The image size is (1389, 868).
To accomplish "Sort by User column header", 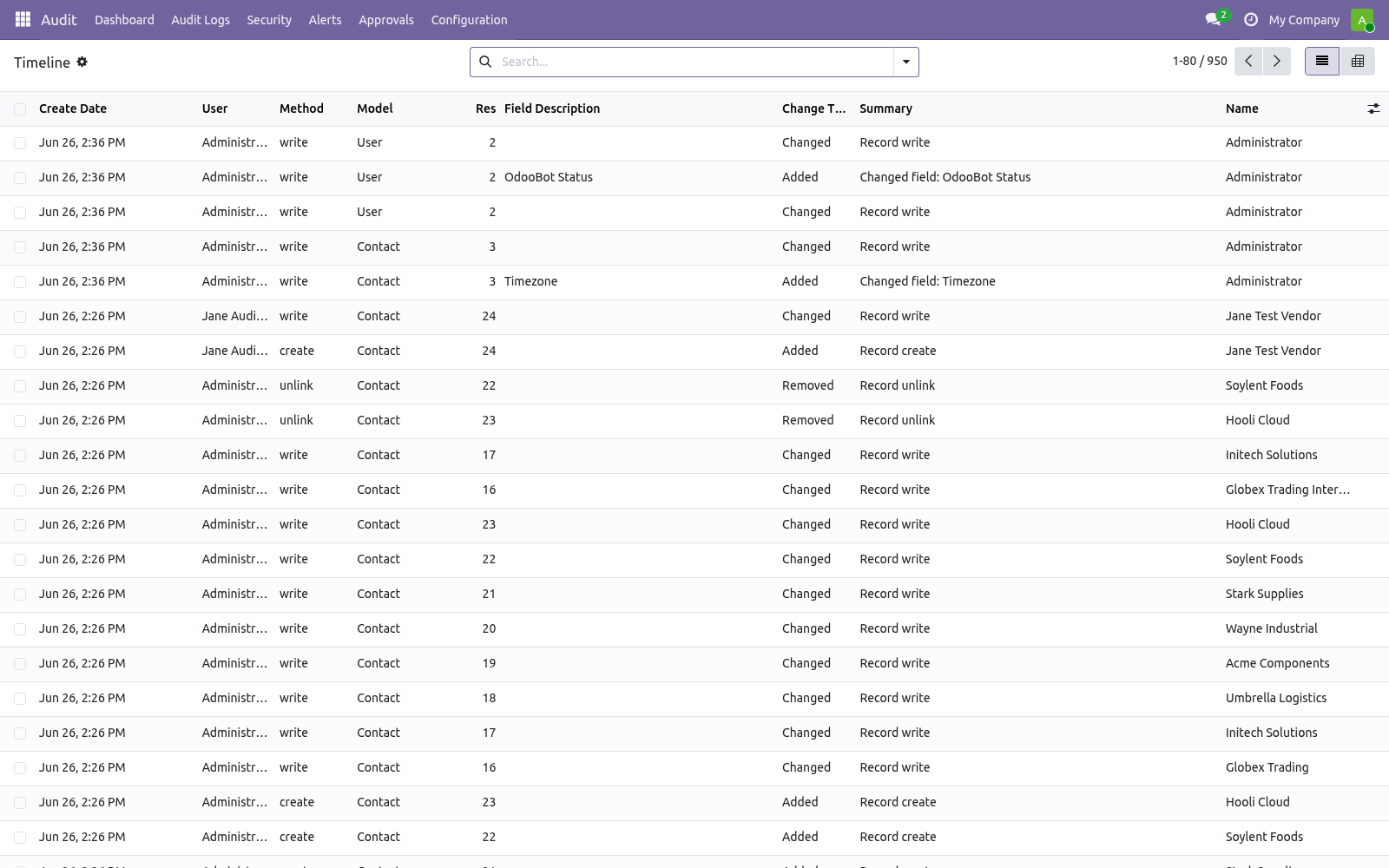I will 214,108.
